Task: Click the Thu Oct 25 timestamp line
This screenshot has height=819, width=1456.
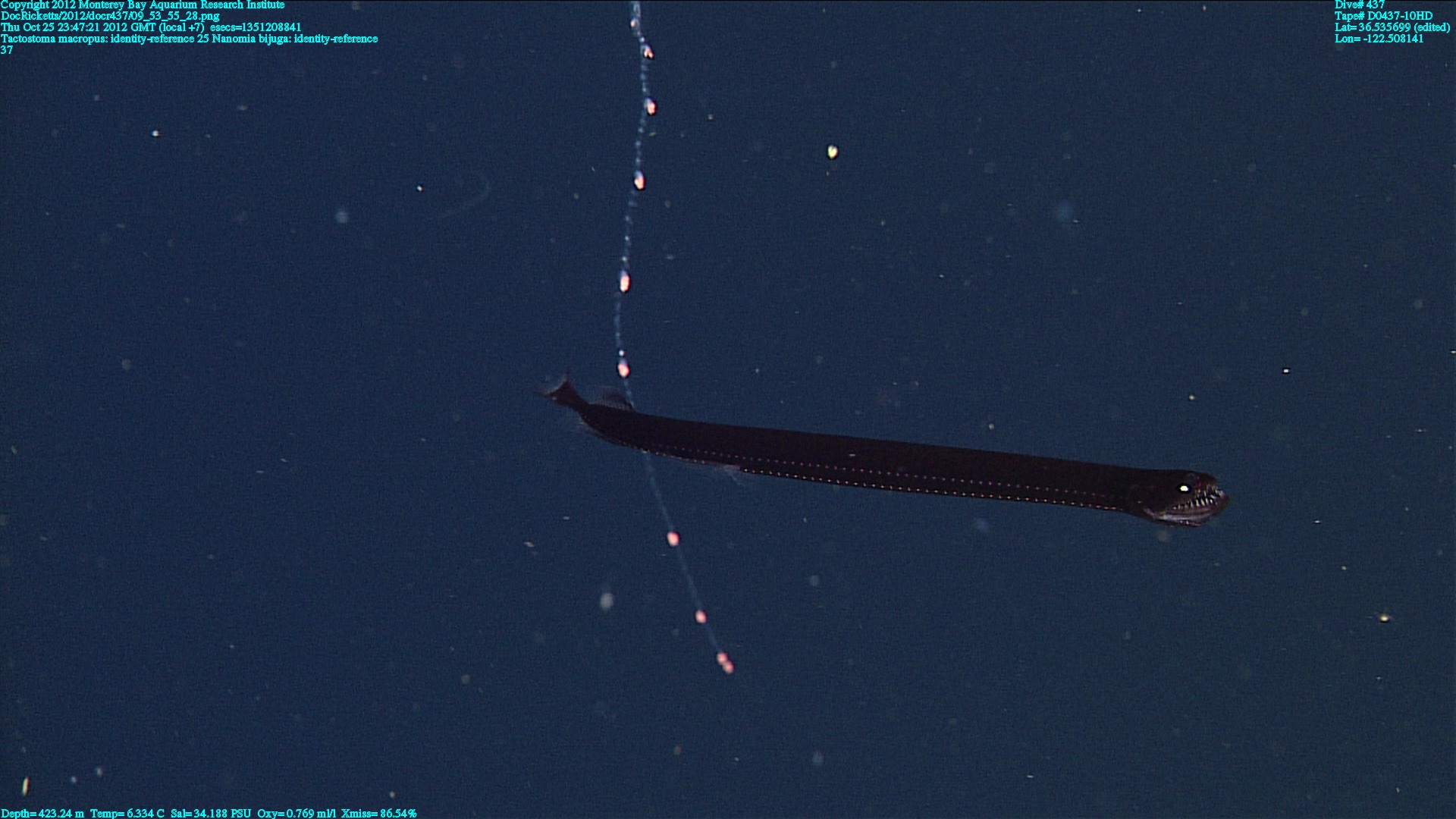Action: (151, 27)
